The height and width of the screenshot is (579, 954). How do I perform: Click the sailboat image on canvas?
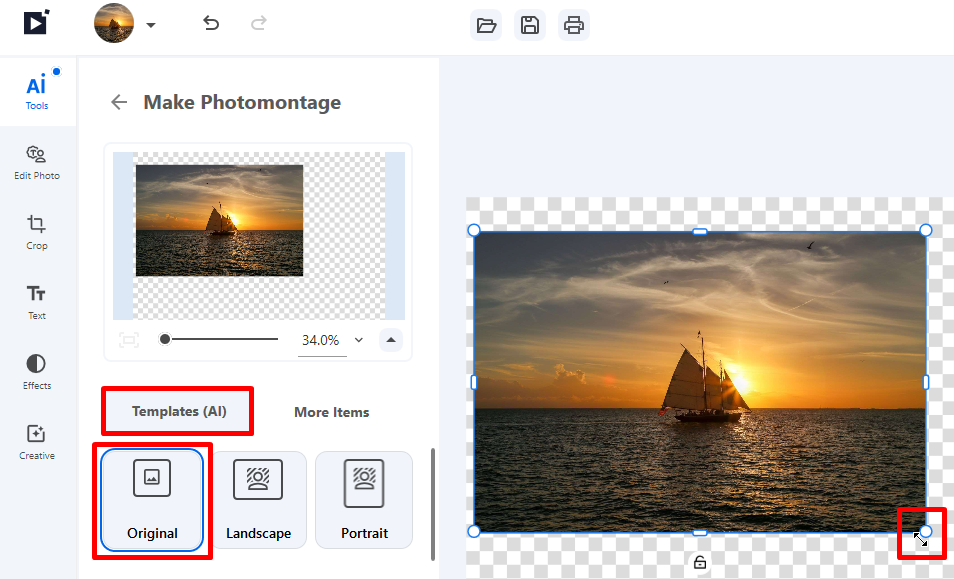coord(700,382)
